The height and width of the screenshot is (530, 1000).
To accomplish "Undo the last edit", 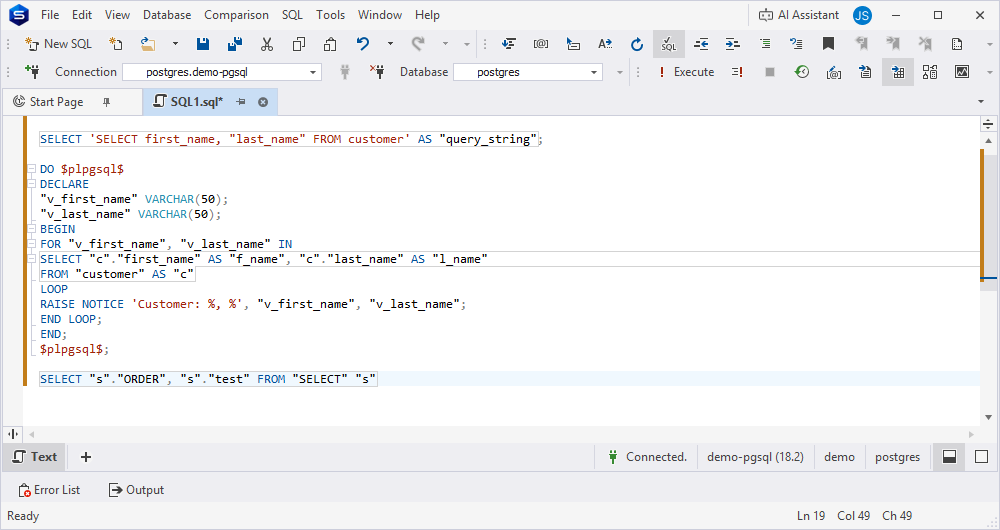I will click(363, 44).
